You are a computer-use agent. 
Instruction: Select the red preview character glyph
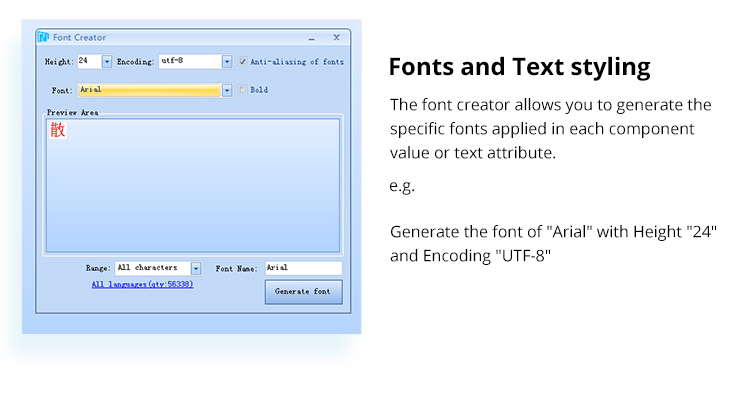[58, 130]
